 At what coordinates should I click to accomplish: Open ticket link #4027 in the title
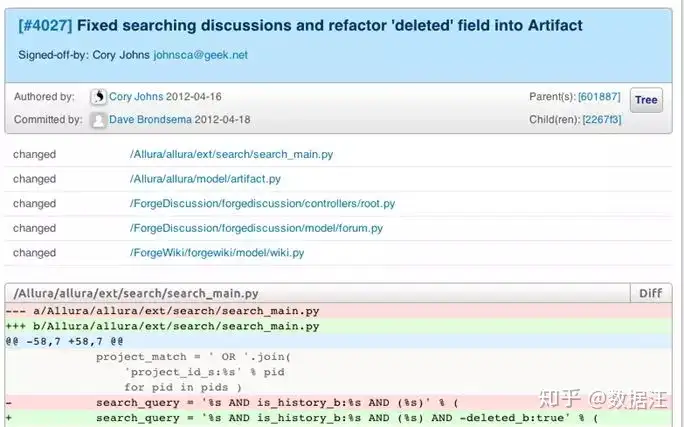tap(45, 25)
